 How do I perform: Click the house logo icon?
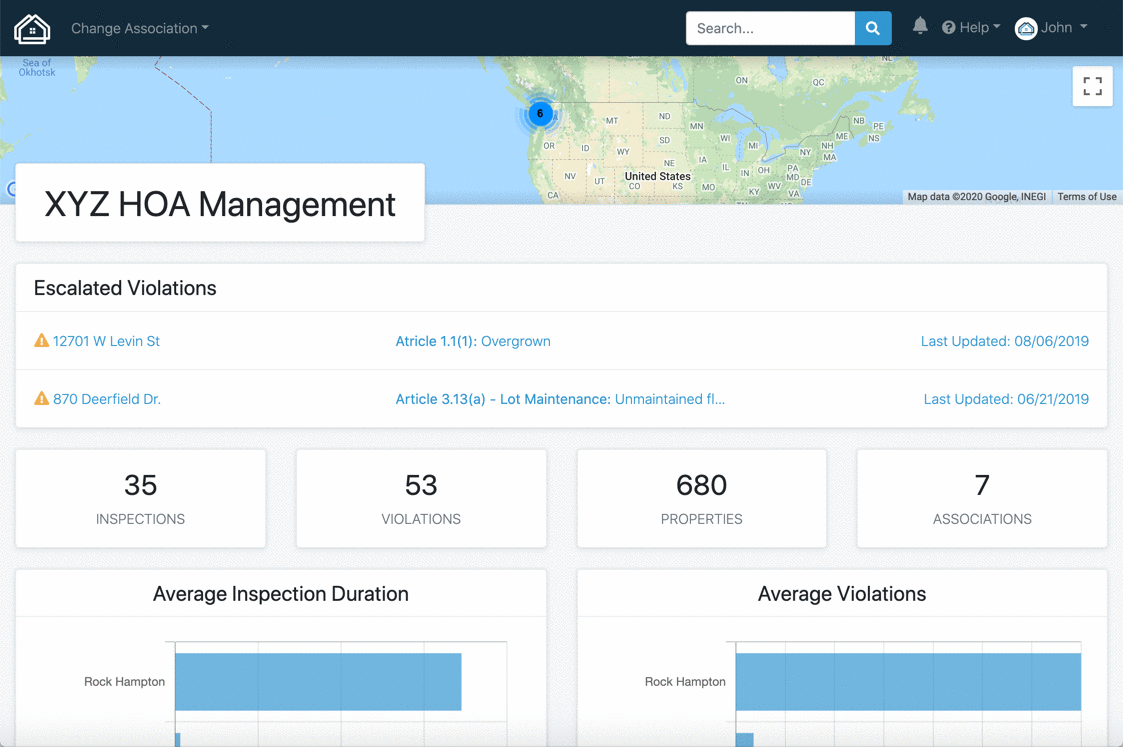(x=32, y=29)
